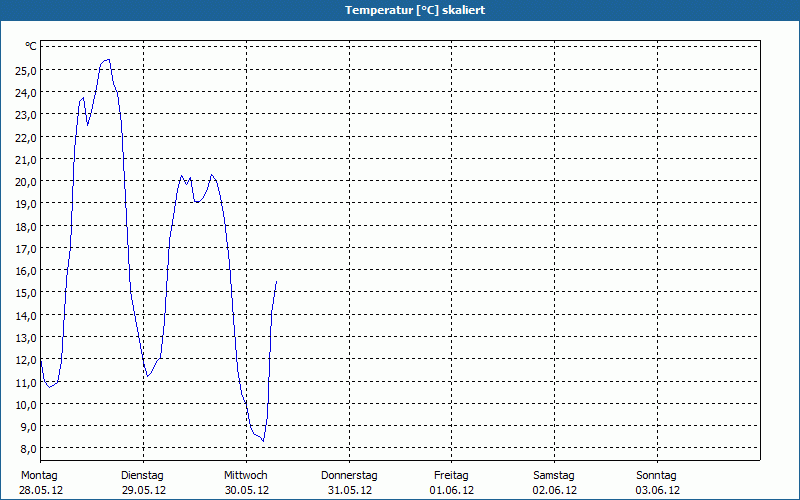Select the 16,0 axis label
Image resolution: width=800 pixels, height=500 pixels.
point(26,271)
